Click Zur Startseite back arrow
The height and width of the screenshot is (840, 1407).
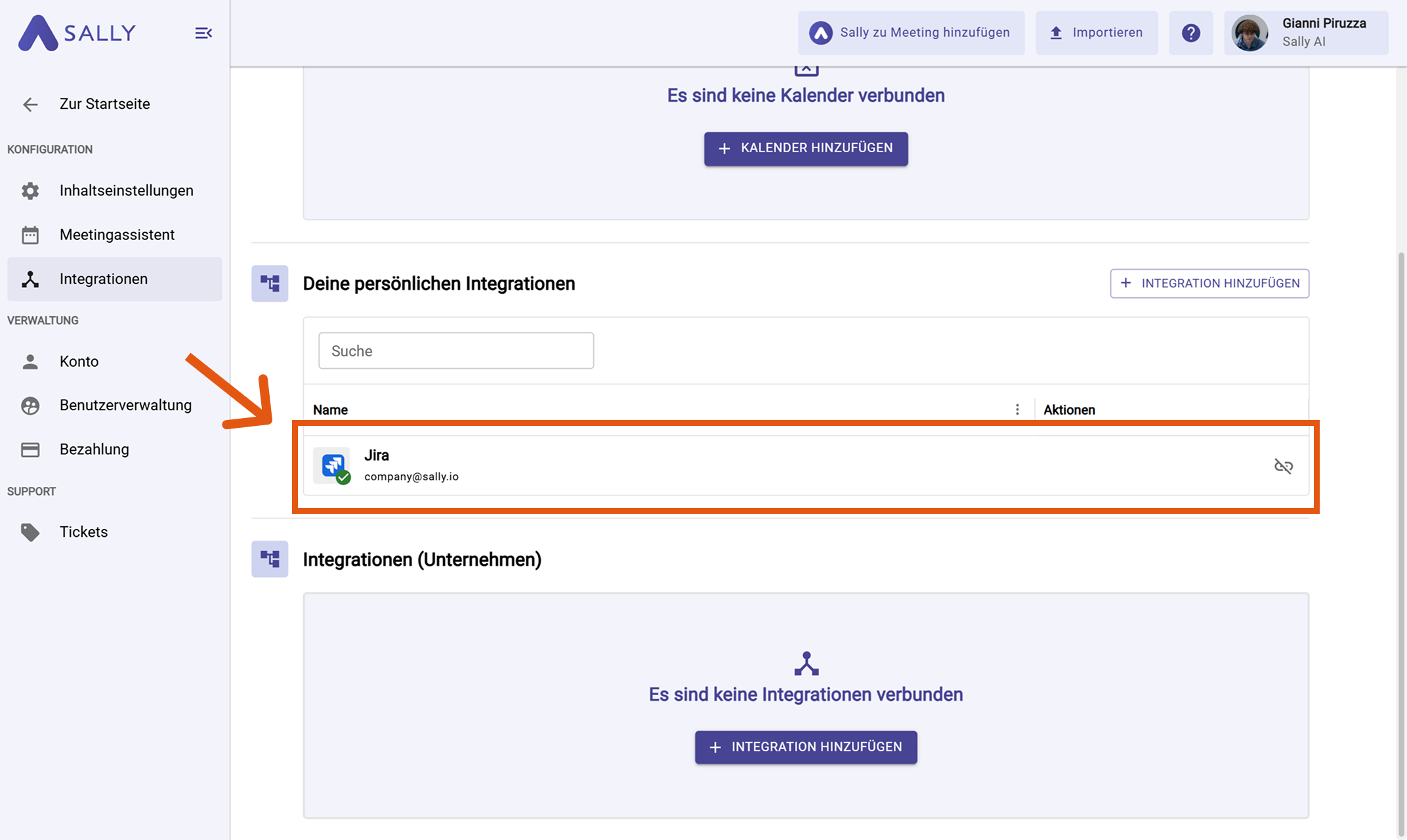click(x=30, y=104)
